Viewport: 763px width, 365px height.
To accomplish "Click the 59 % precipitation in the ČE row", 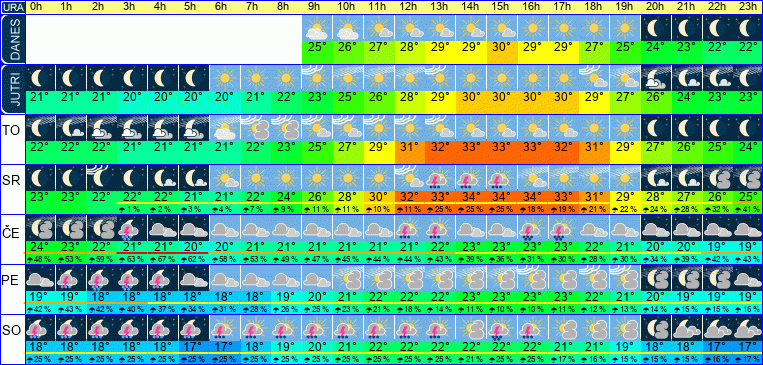I will pyautogui.click(x=102, y=259).
